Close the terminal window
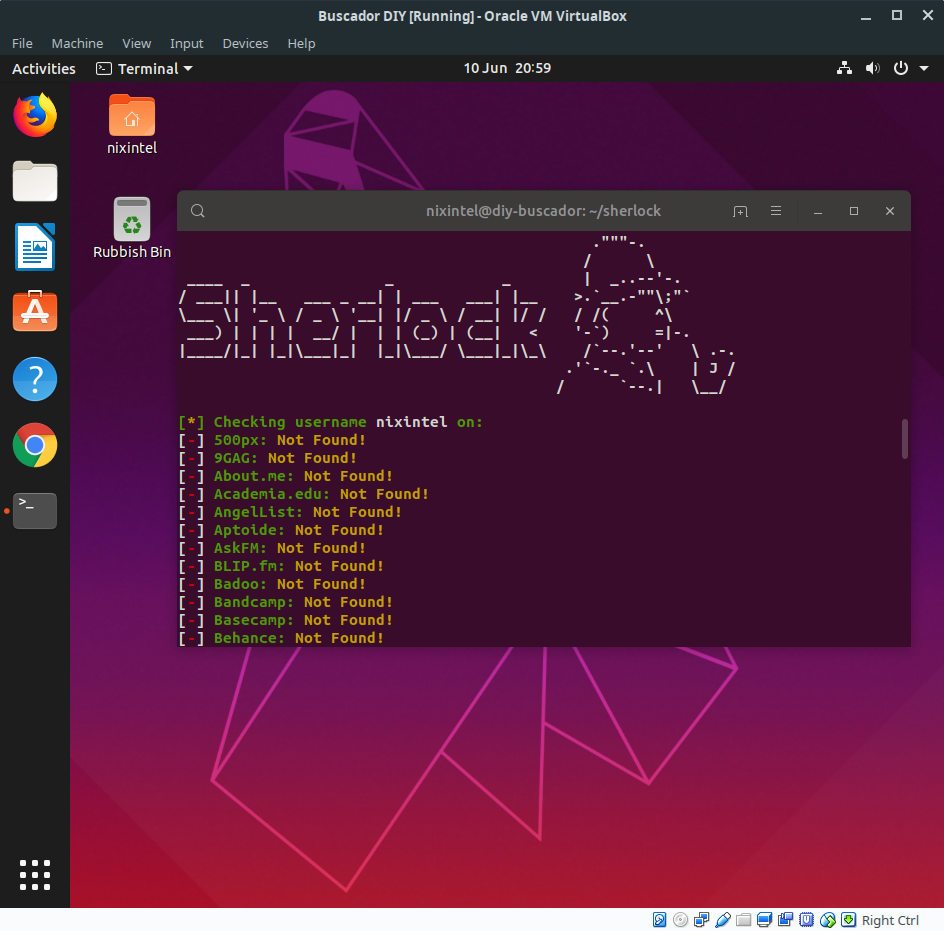This screenshot has width=944, height=931. (890, 211)
